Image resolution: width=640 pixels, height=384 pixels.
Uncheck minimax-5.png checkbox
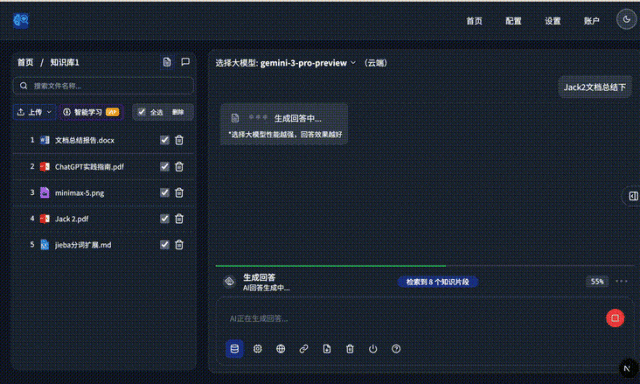tap(164, 193)
